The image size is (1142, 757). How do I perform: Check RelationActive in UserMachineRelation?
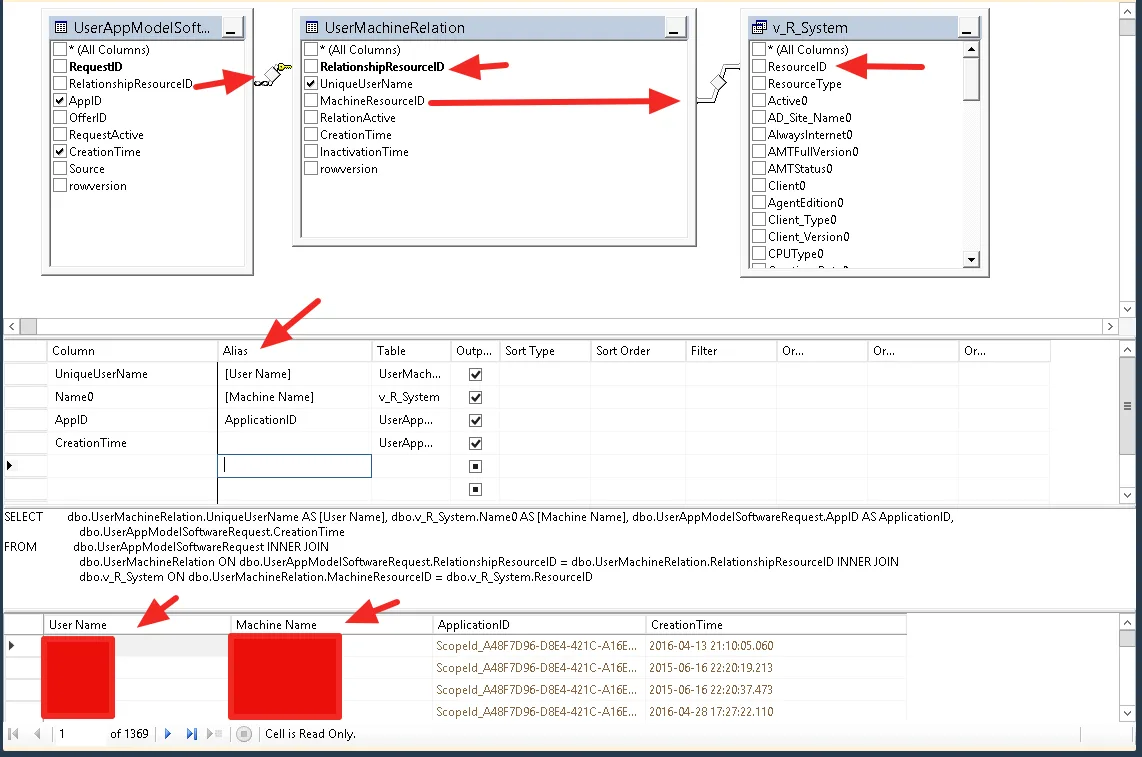point(311,117)
